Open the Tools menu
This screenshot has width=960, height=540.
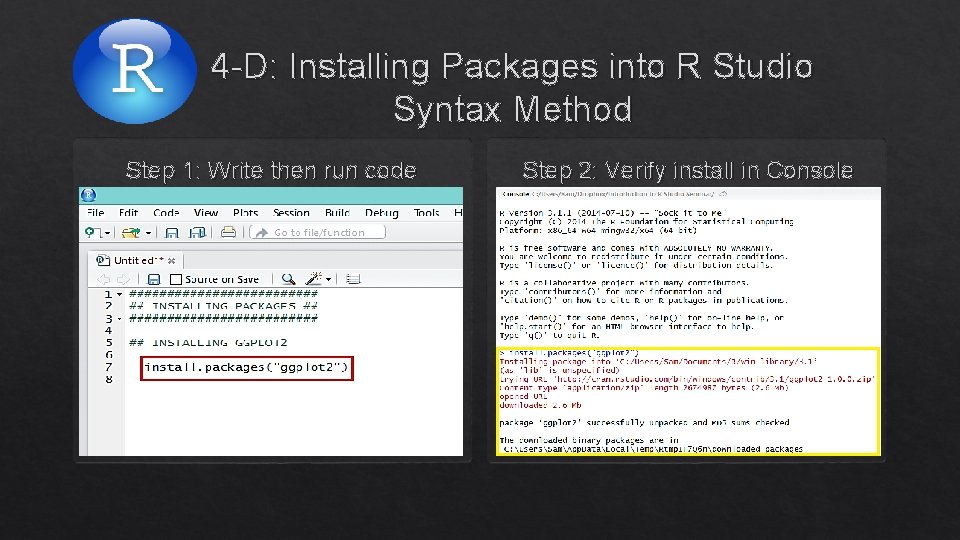tap(426, 212)
